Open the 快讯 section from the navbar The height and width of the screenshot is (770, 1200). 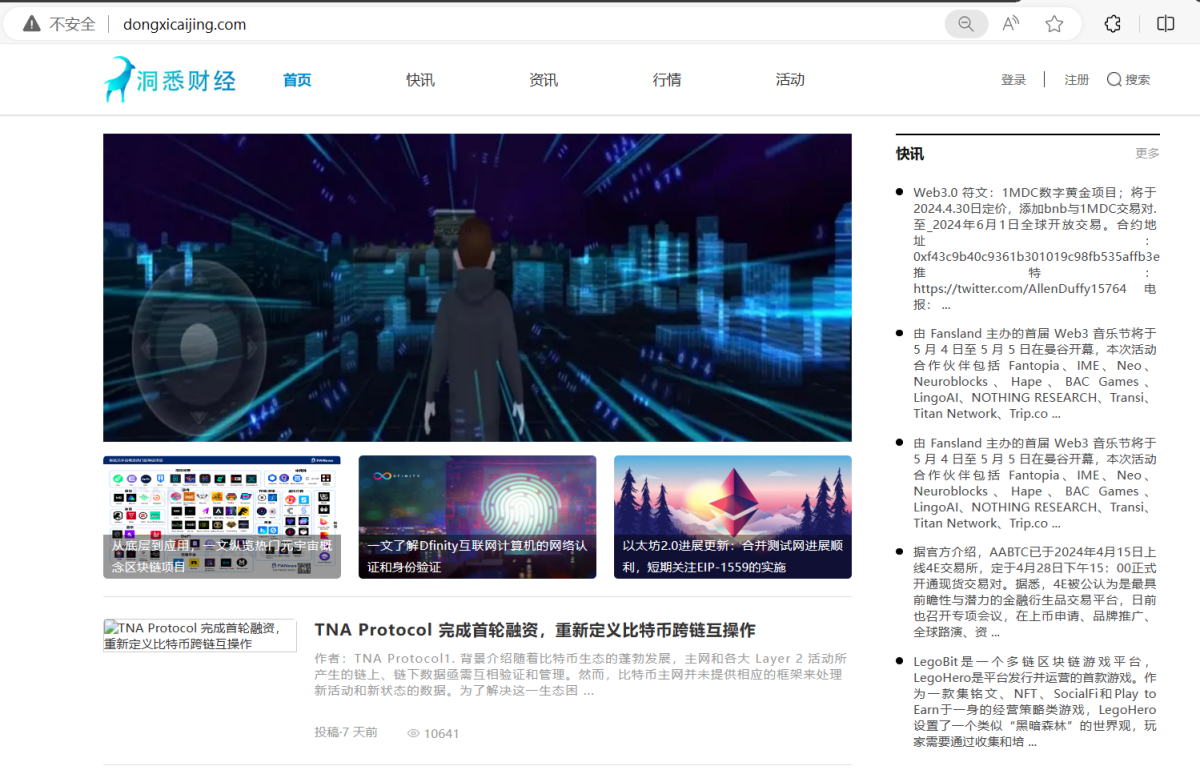420,79
